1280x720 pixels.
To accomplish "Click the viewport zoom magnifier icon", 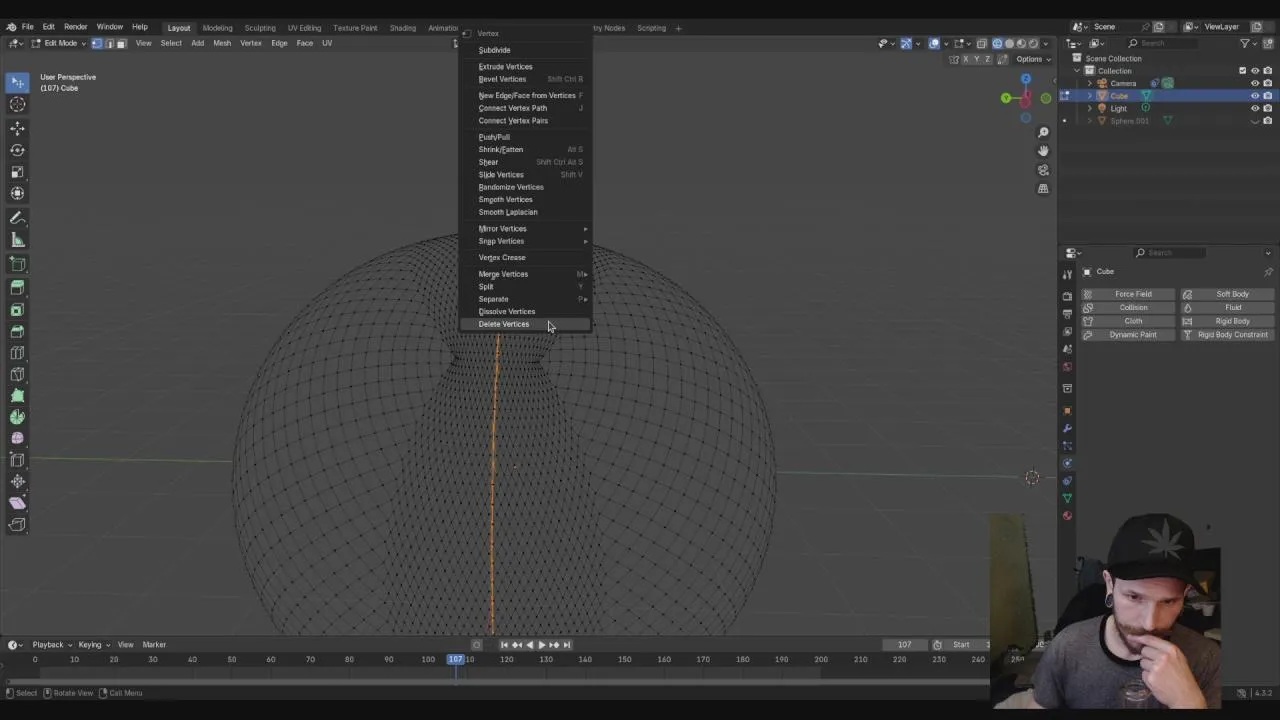I will pos(1043,132).
